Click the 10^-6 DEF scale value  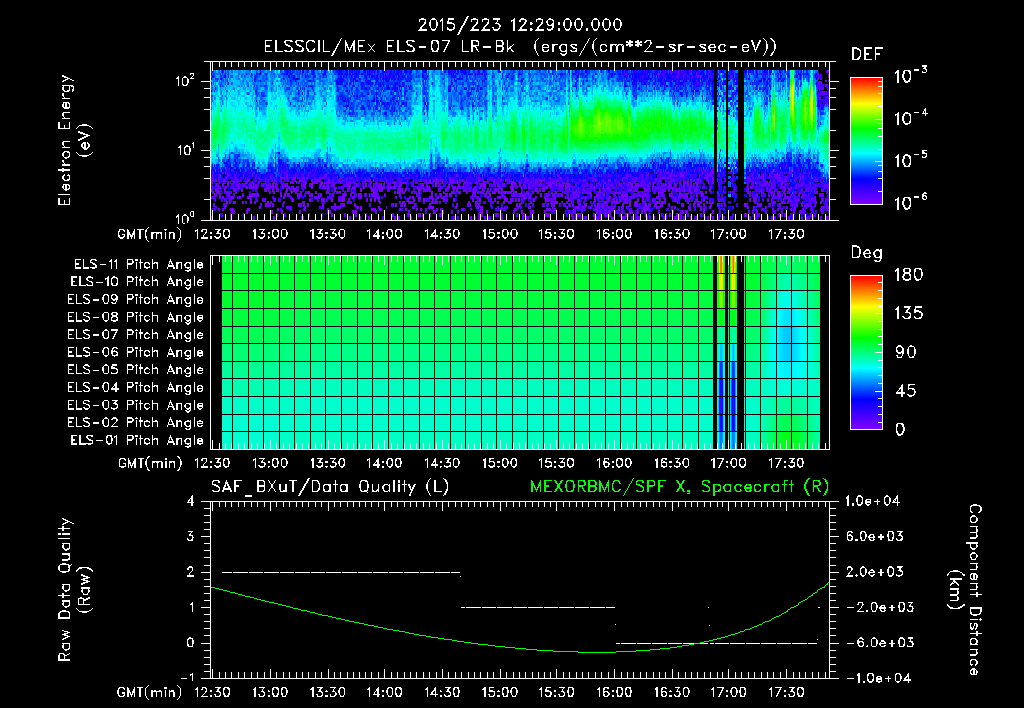(911, 202)
